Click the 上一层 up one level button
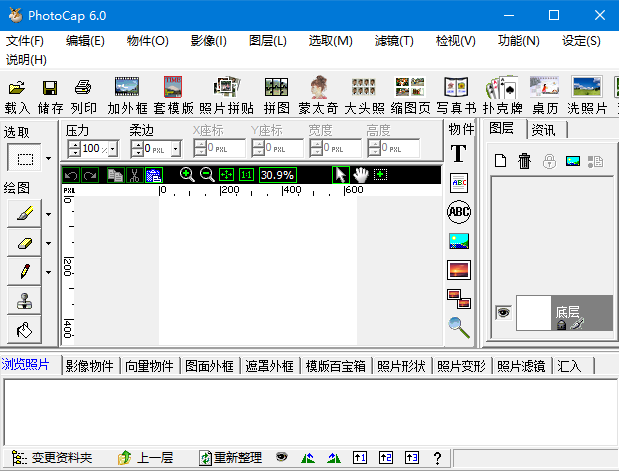 146,458
